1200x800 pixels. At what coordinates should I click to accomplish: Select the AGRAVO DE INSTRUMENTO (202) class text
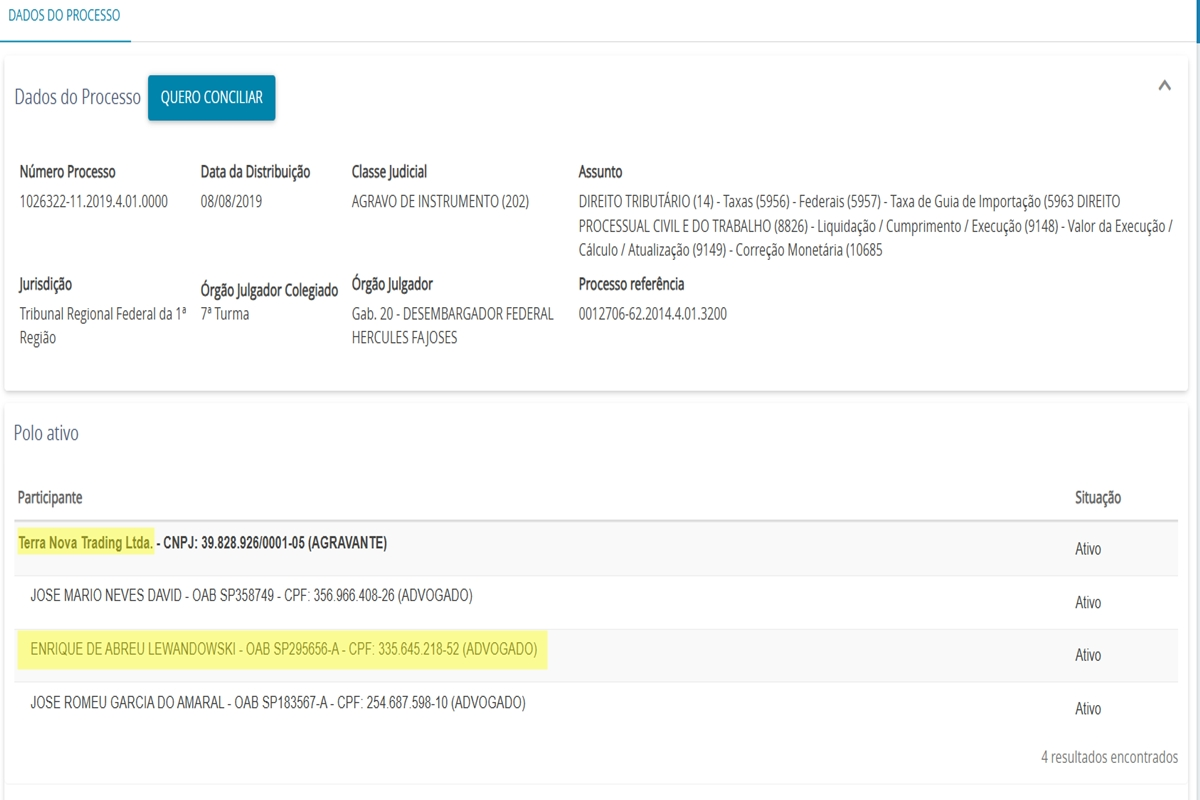tap(440, 202)
